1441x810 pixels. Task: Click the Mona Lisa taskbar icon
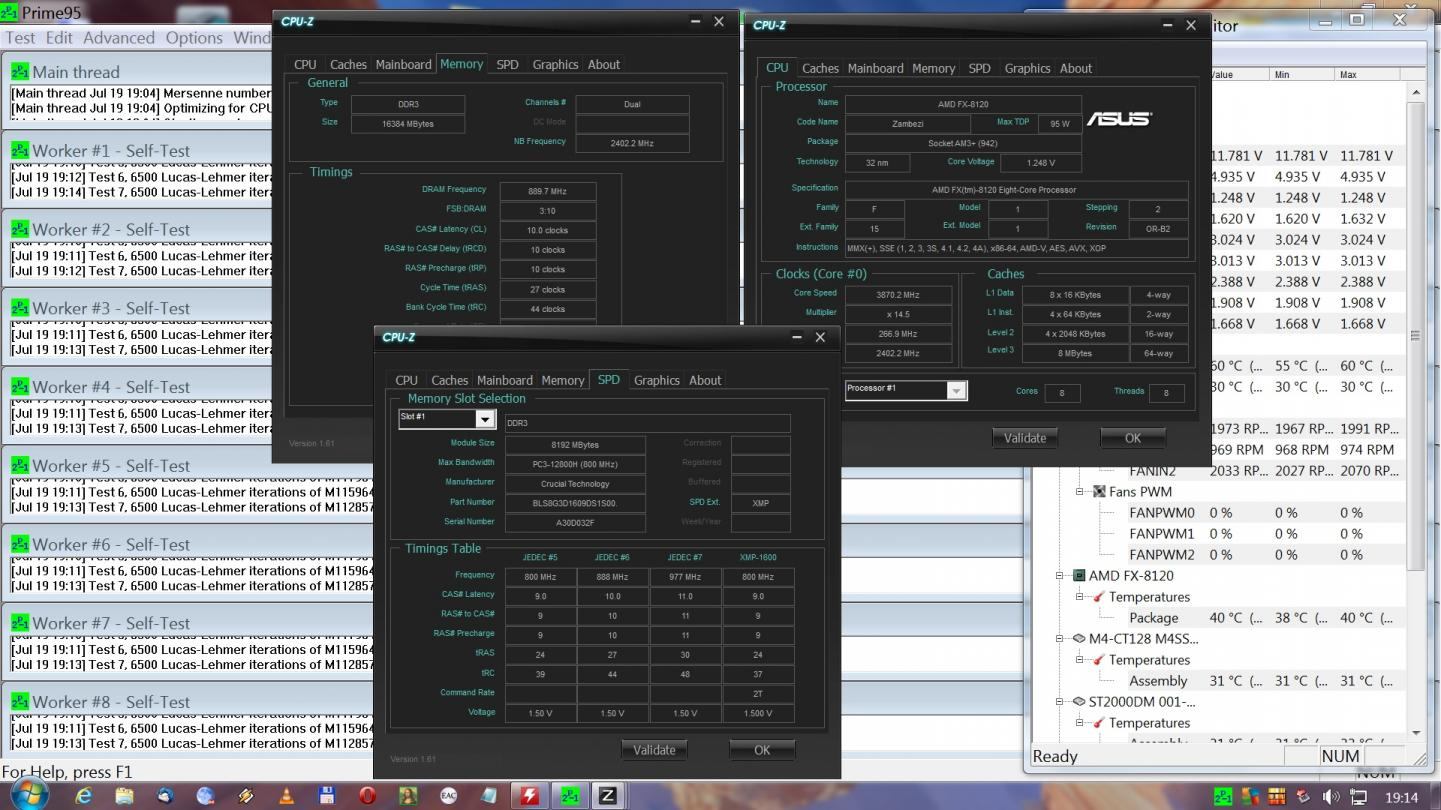pos(407,795)
